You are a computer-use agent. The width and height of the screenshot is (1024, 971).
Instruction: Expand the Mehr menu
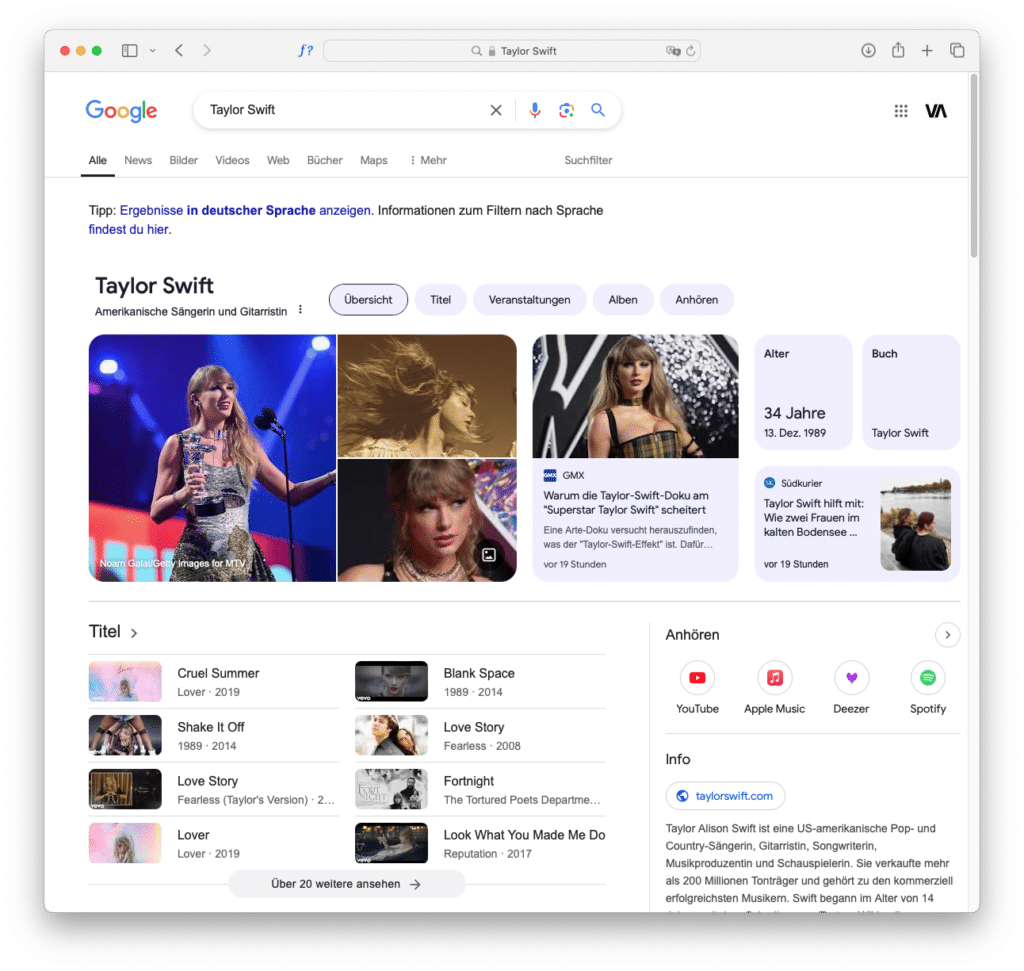tap(428, 160)
